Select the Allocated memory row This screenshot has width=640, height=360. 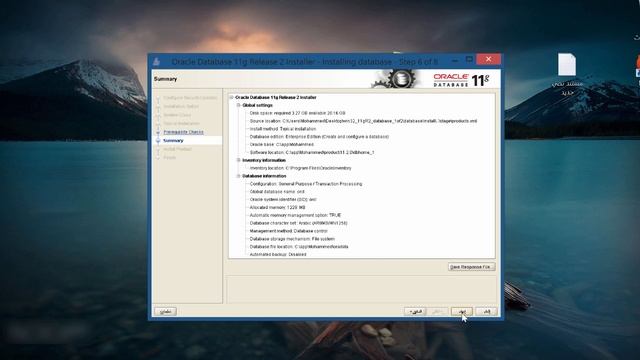coord(277,207)
